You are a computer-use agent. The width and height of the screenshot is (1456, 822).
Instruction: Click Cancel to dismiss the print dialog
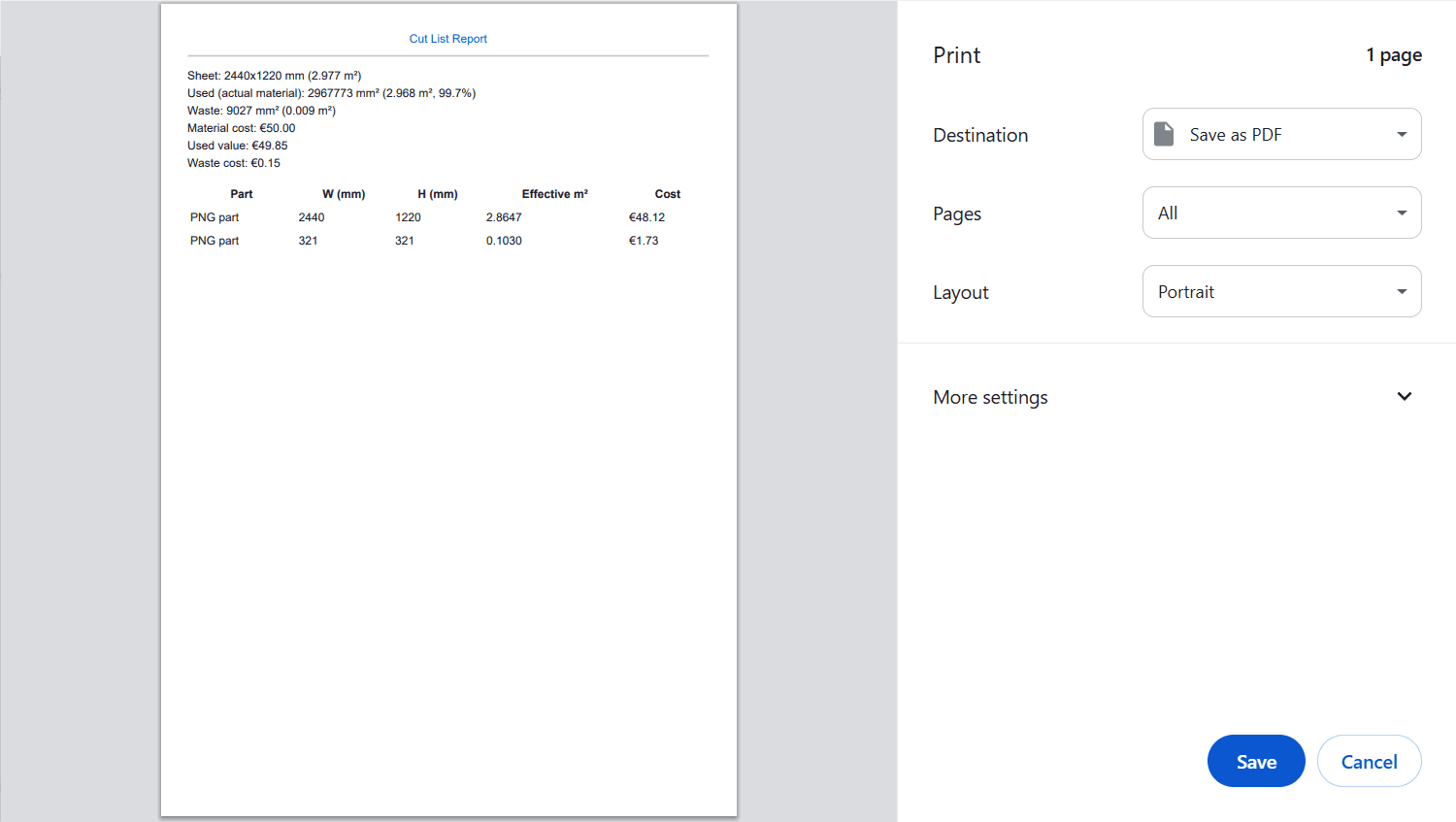1369,761
